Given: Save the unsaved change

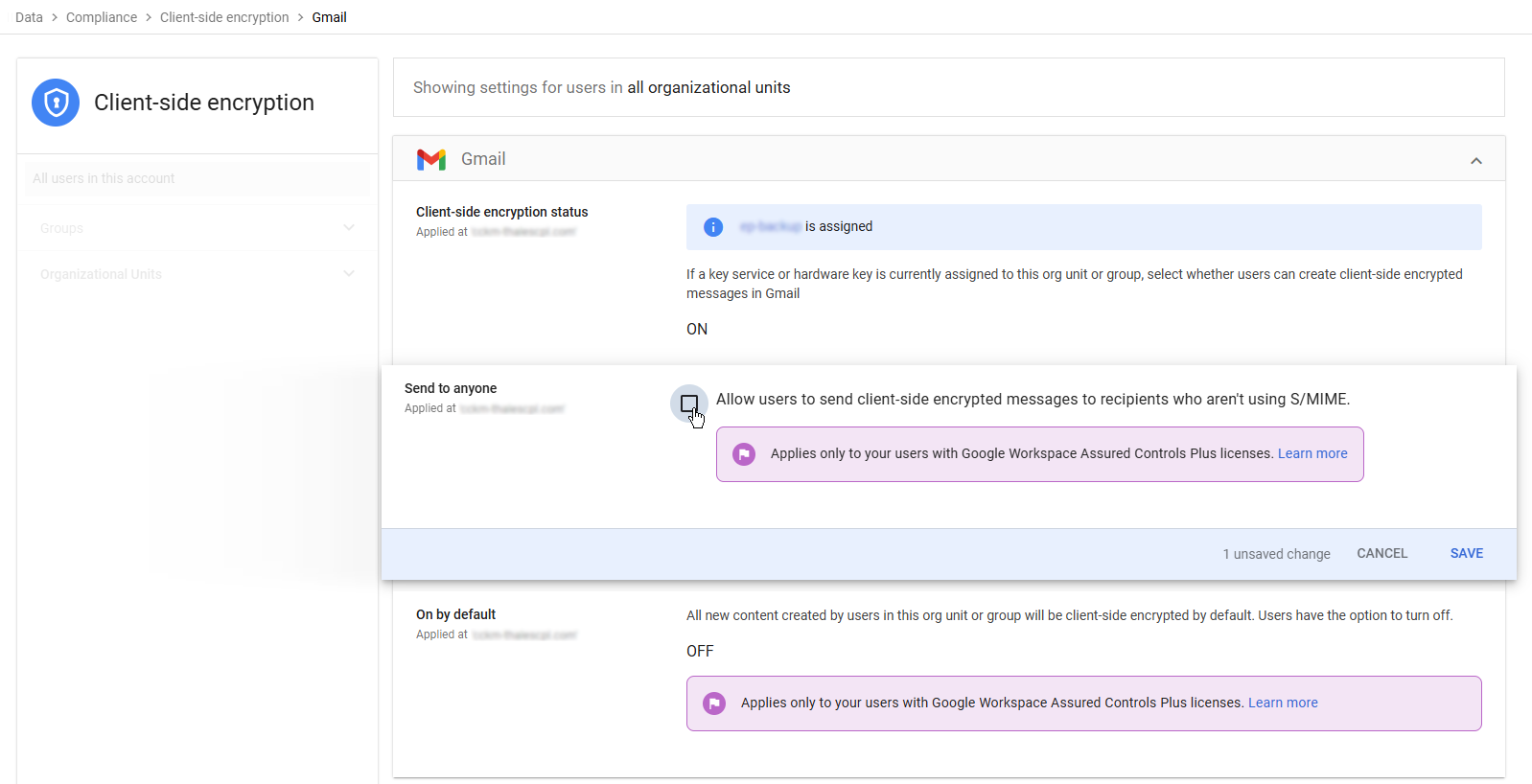Looking at the screenshot, I should tap(1467, 553).
